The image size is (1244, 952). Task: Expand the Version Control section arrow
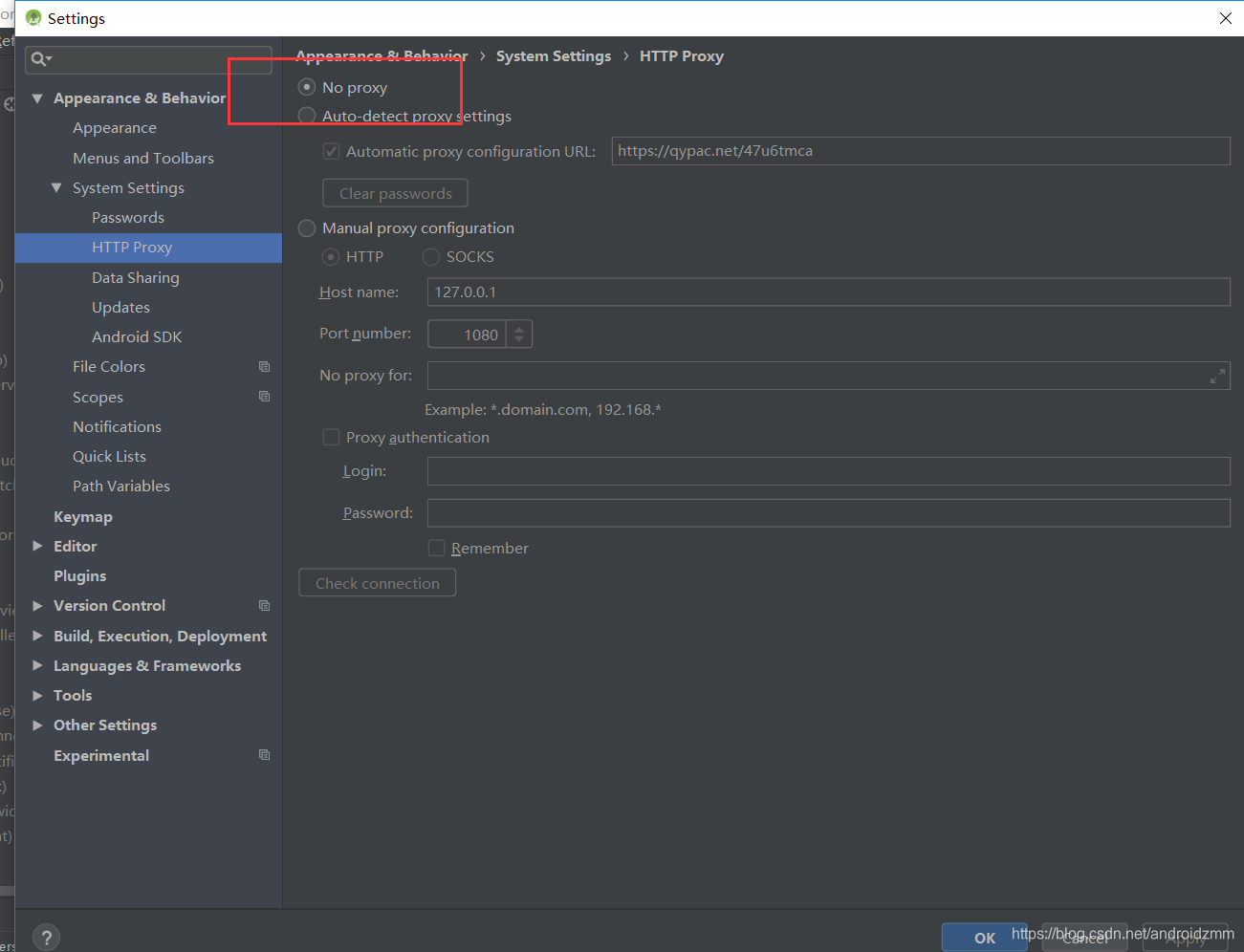[37, 606]
